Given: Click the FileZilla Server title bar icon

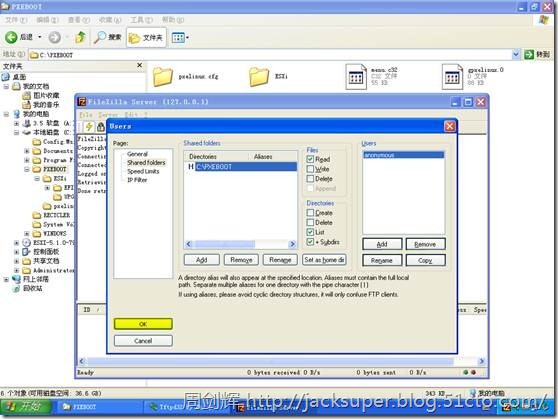Looking at the screenshot, I should point(82,102).
